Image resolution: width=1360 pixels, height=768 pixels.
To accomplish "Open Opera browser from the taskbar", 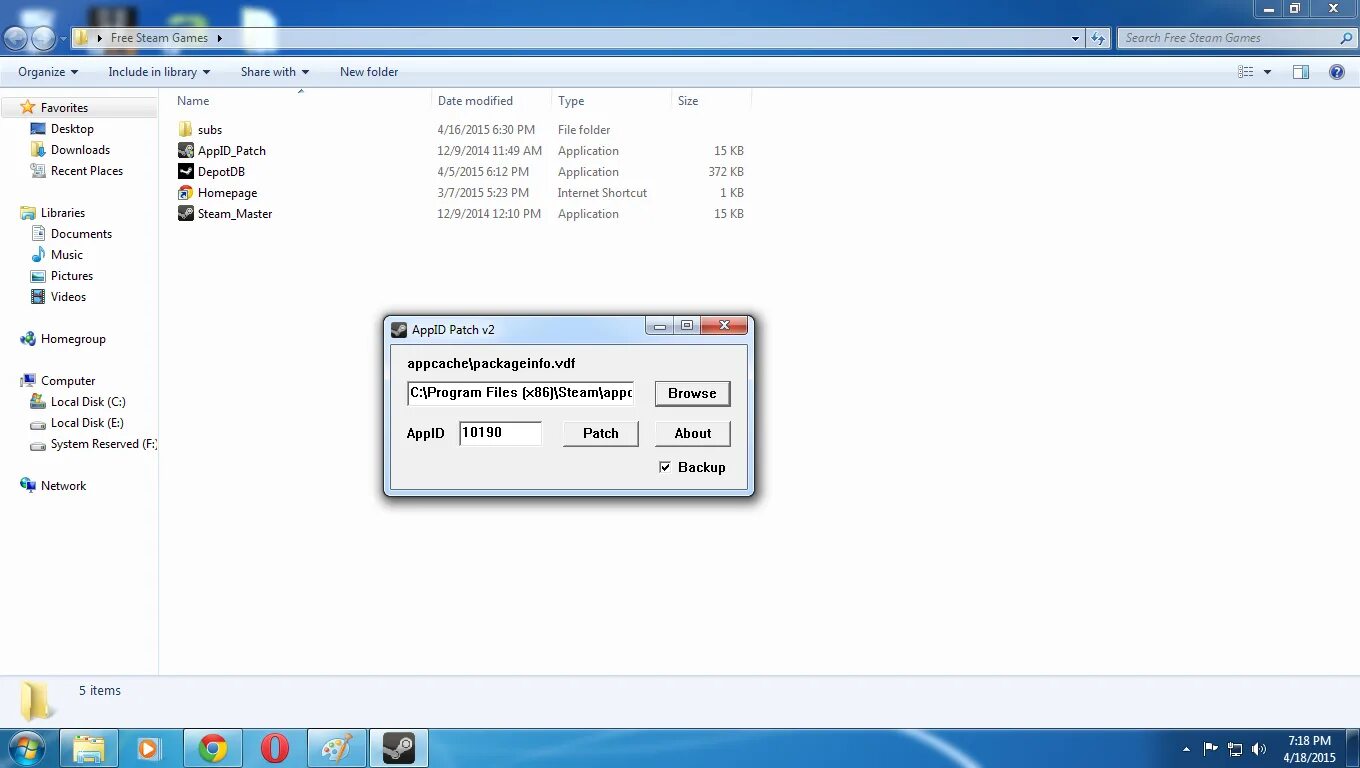I will pyautogui.click(x=275, y=748).
